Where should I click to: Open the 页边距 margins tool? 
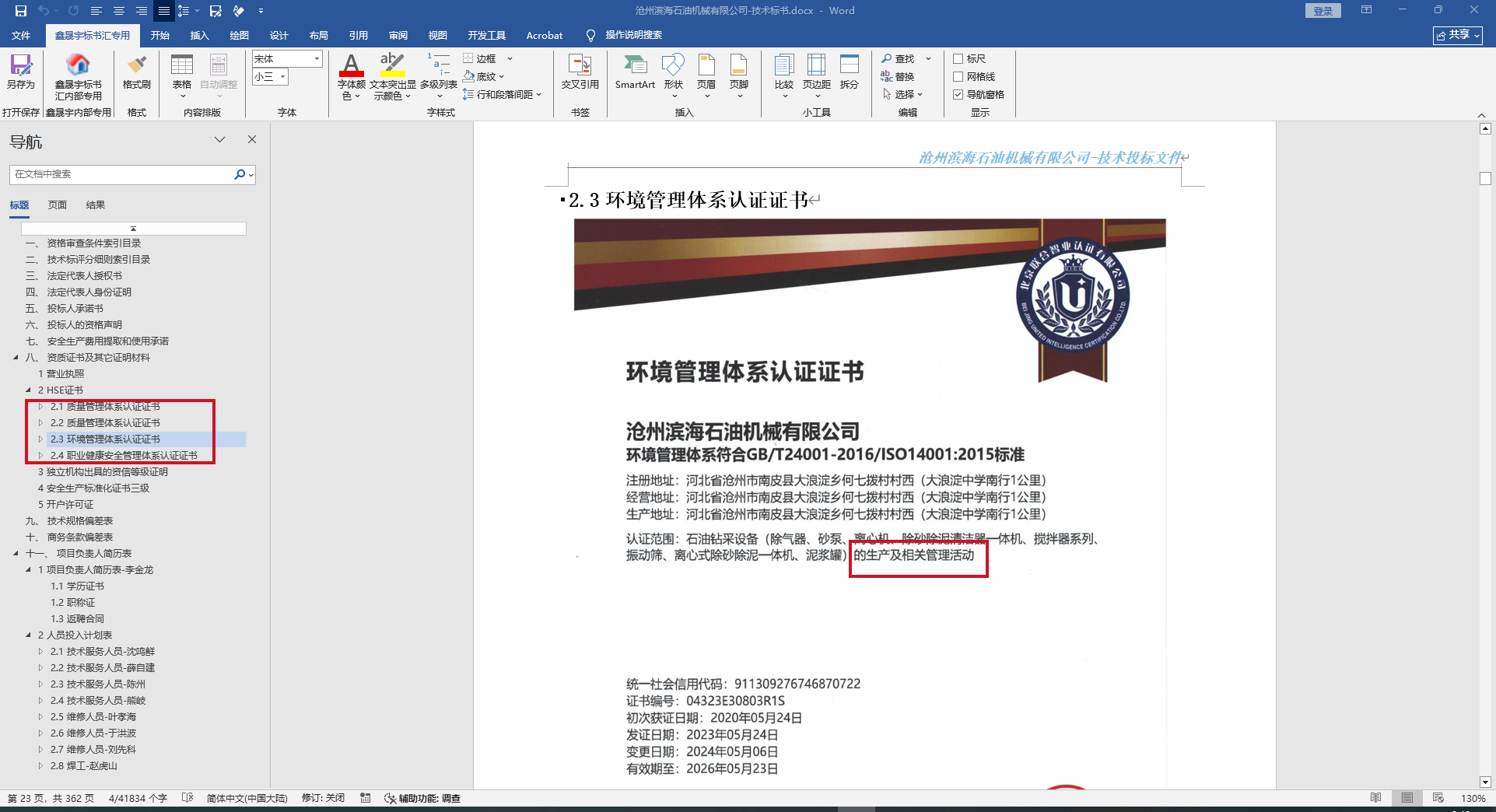coord(817,75)
